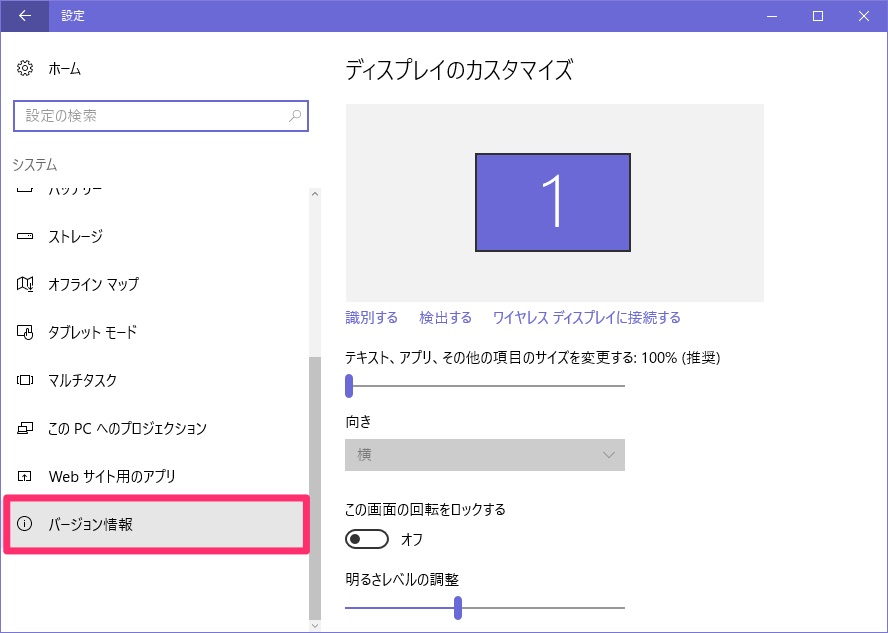Click the search magnifier icon
Image resolution: width=888 pixels, height=633 pixels.
pyautogui.click(x=294, y=116)
